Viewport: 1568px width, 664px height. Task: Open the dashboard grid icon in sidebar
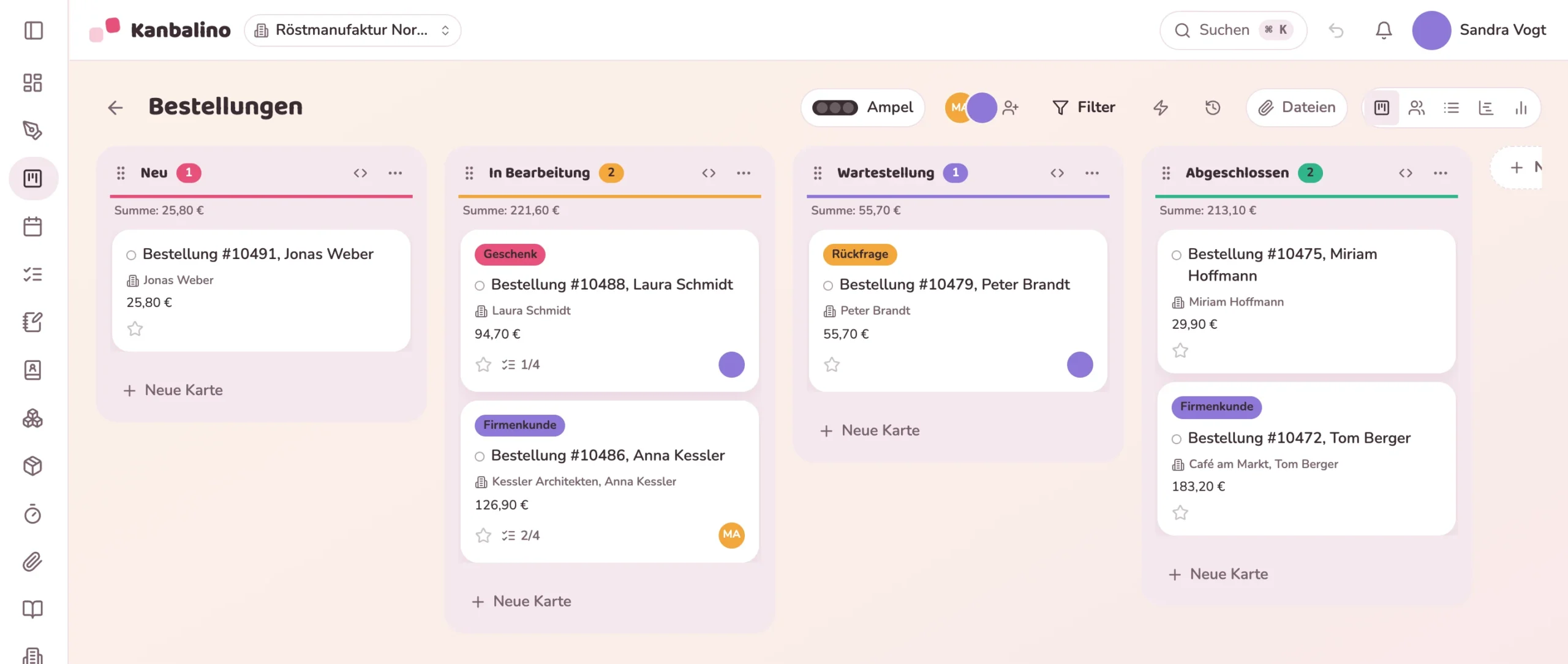click(x=32, y=83)
